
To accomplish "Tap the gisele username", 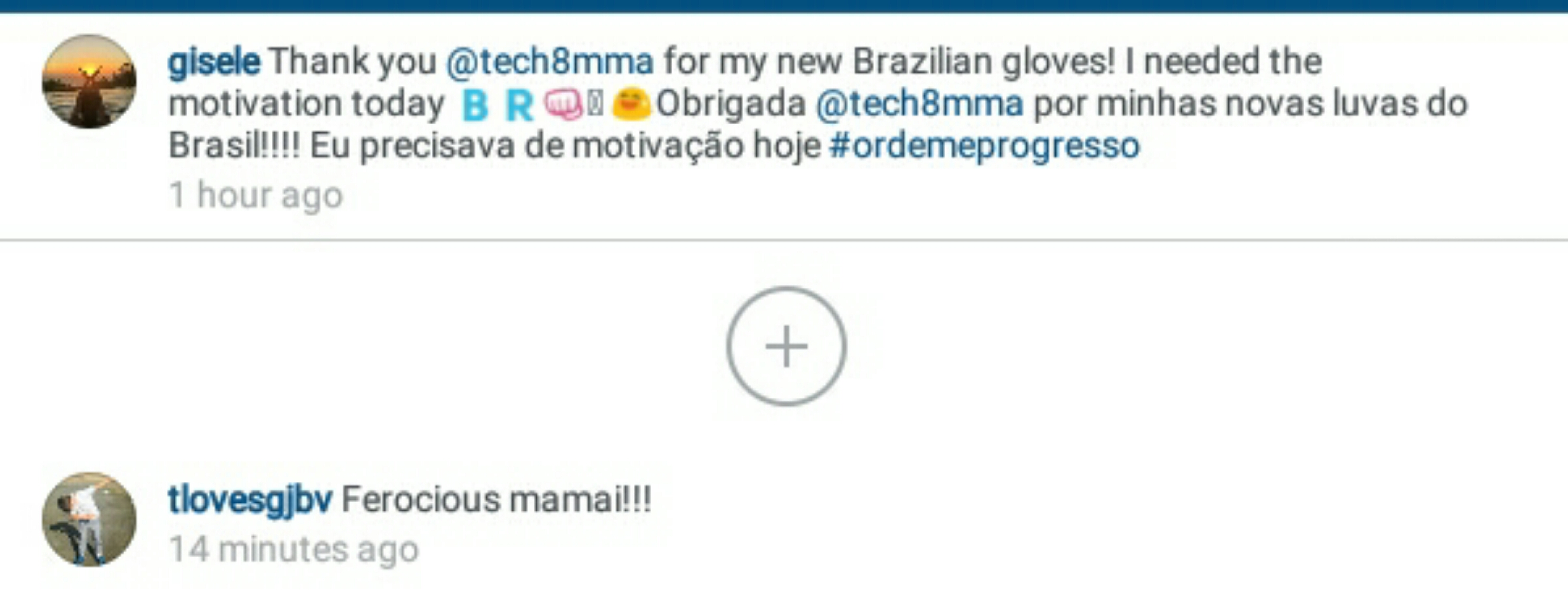I will click(x=214, y=62).
